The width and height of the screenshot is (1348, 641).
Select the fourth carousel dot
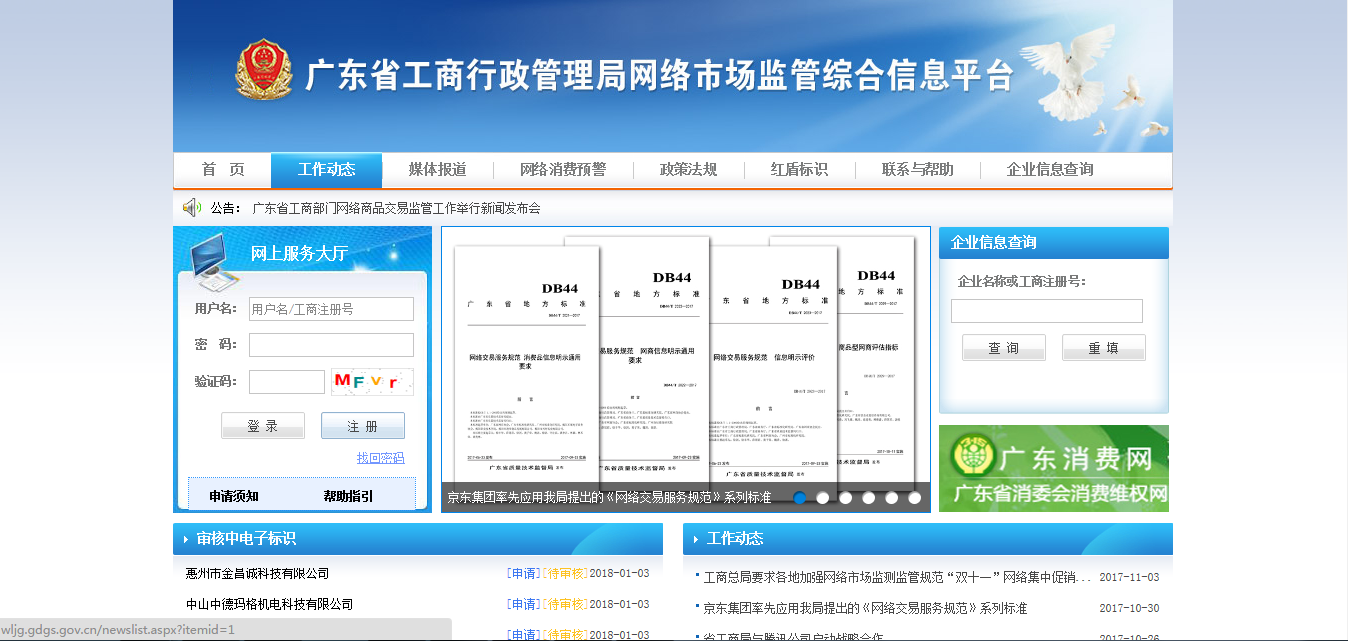(x=869, y=497)
